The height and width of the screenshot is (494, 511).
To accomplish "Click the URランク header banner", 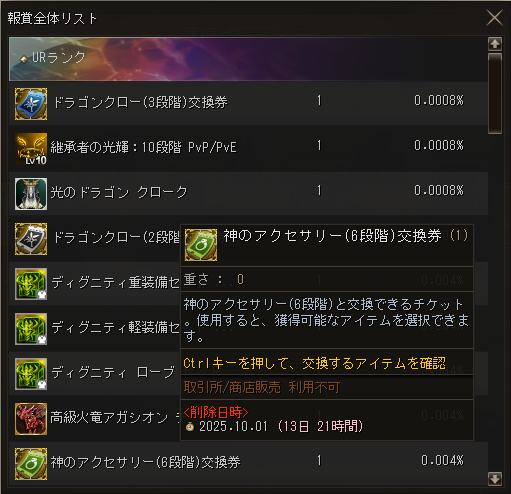I will pyautogui.click(x=248, y=59).
